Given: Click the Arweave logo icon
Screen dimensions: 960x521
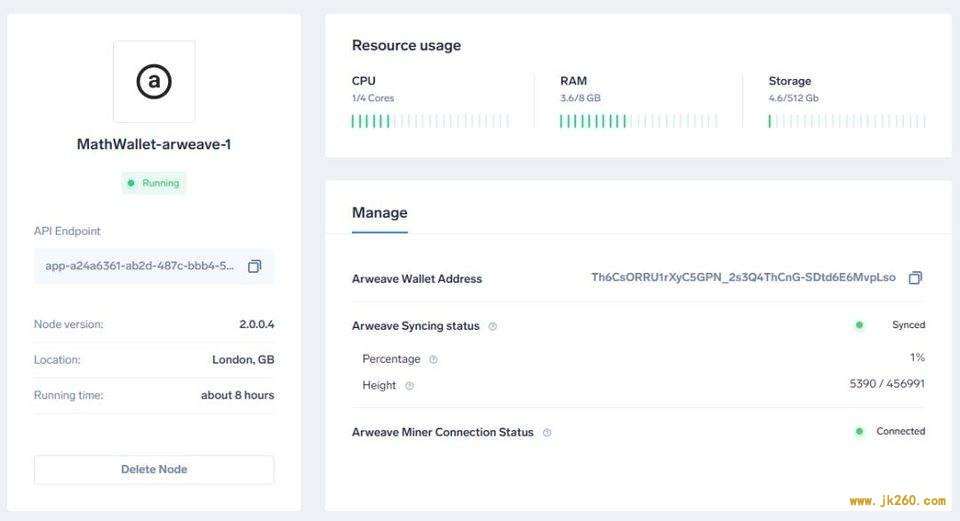Looking at the screenshot, I should pyautogui.click(x=154, y=81).
